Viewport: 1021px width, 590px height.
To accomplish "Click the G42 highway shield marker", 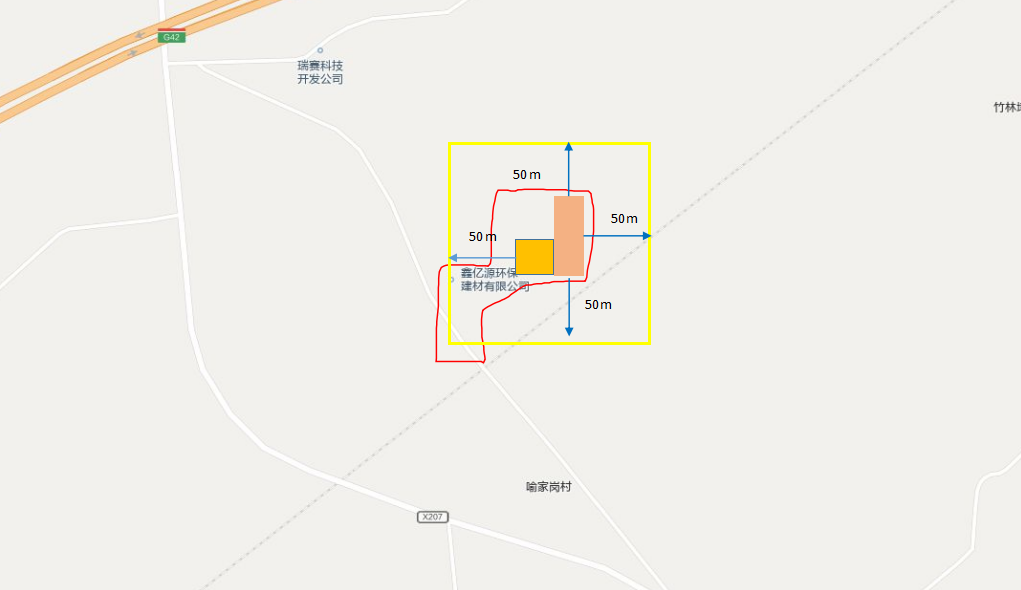I will tap(171, 36).
